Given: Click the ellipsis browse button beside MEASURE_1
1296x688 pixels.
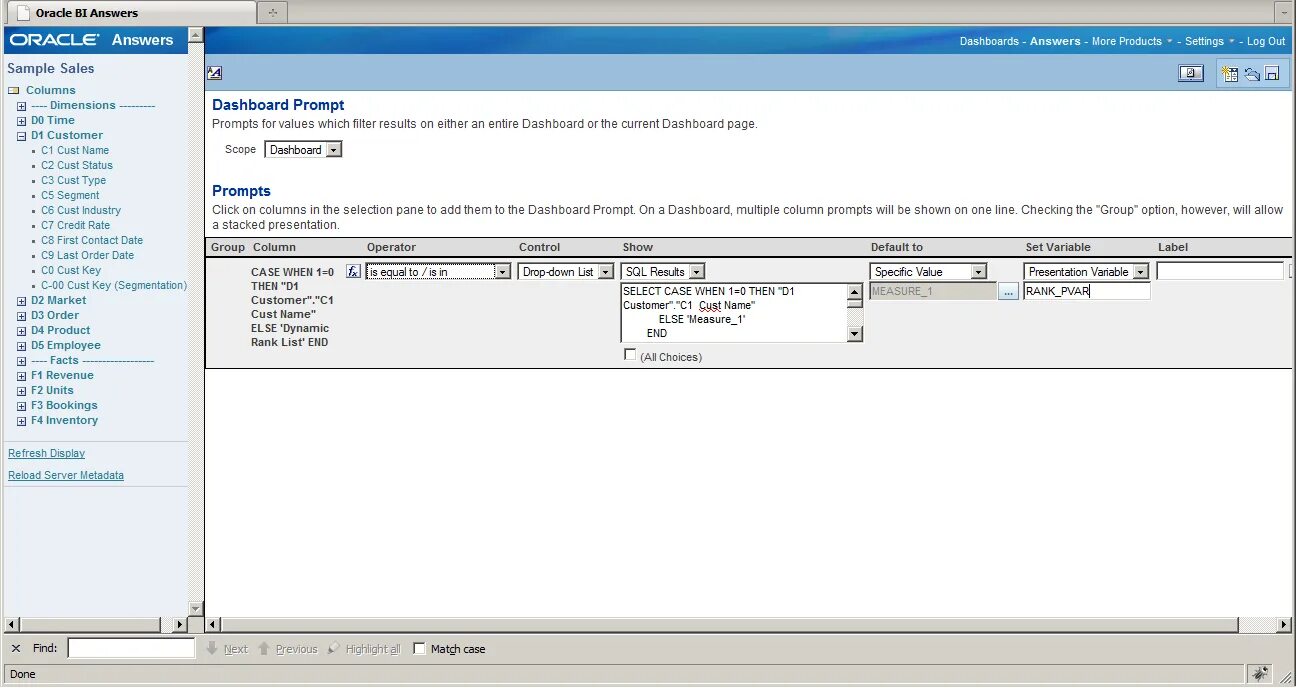Looking at the screenshot, I should (x=1008, y=291).
